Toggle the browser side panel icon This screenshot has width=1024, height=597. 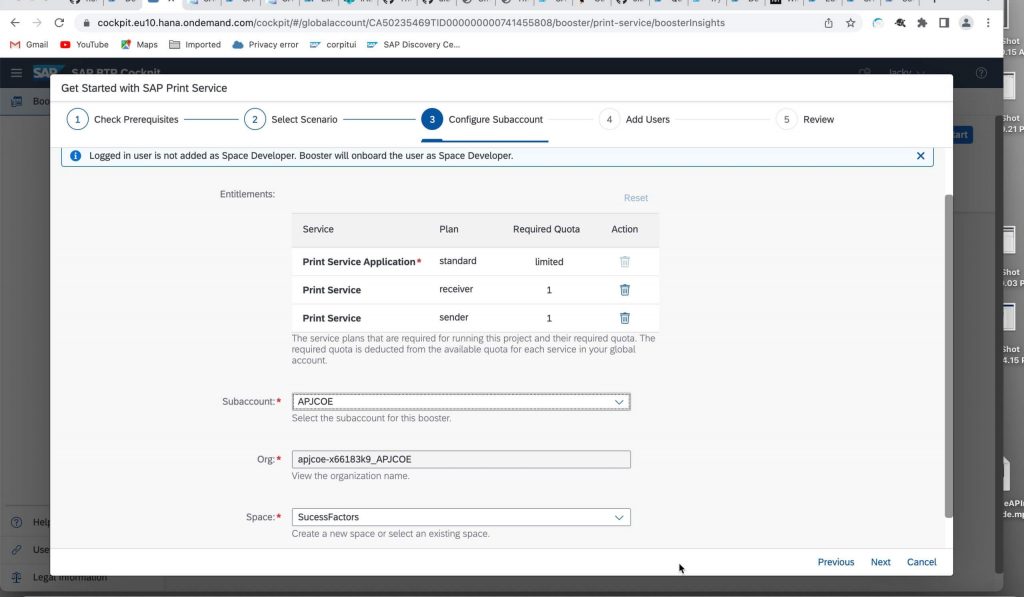click(944, 23)
